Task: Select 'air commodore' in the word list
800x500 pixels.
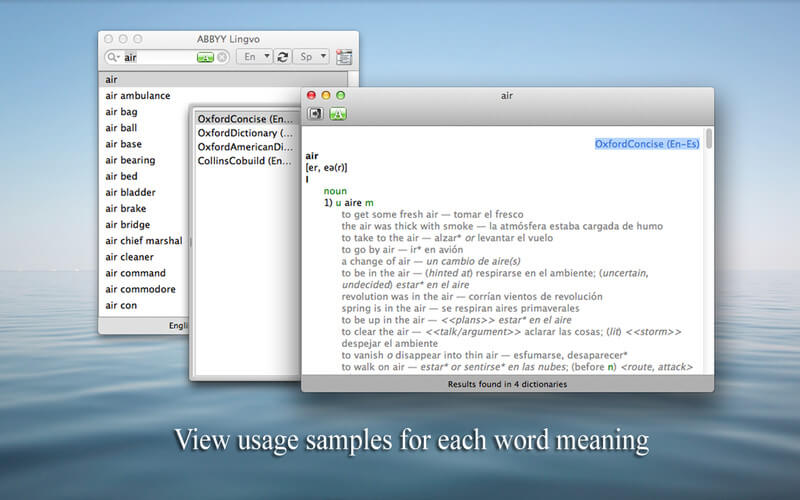Action: click(140, 289)
